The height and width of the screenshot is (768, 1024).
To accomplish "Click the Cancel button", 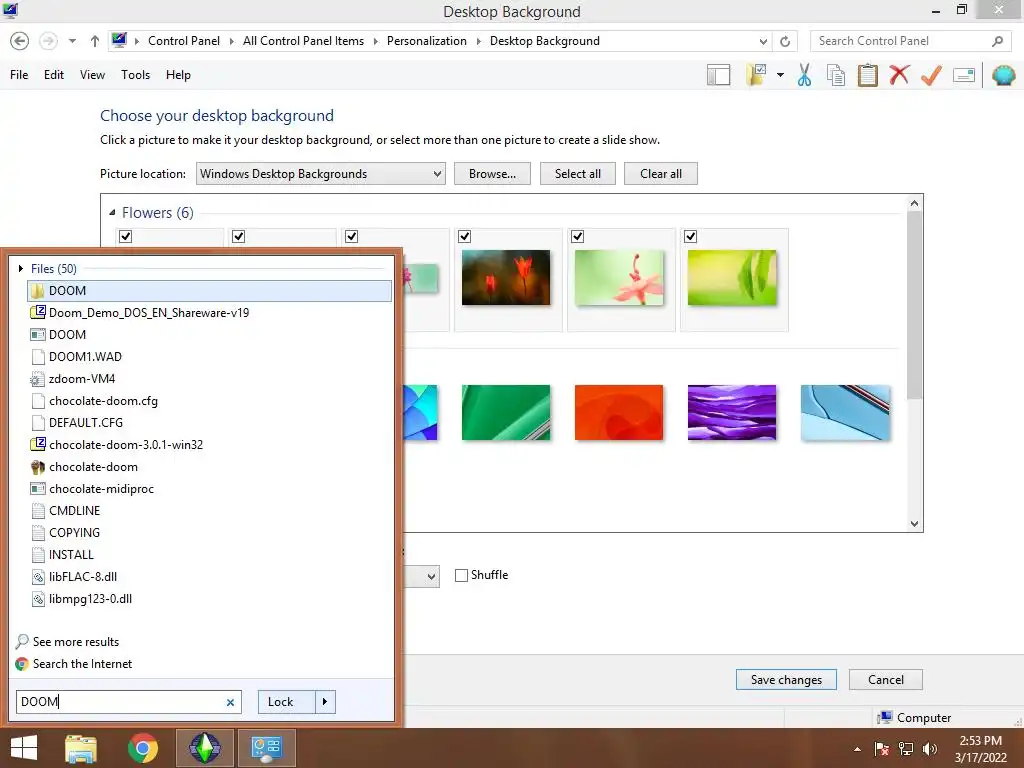I will (x=886, y=680).
